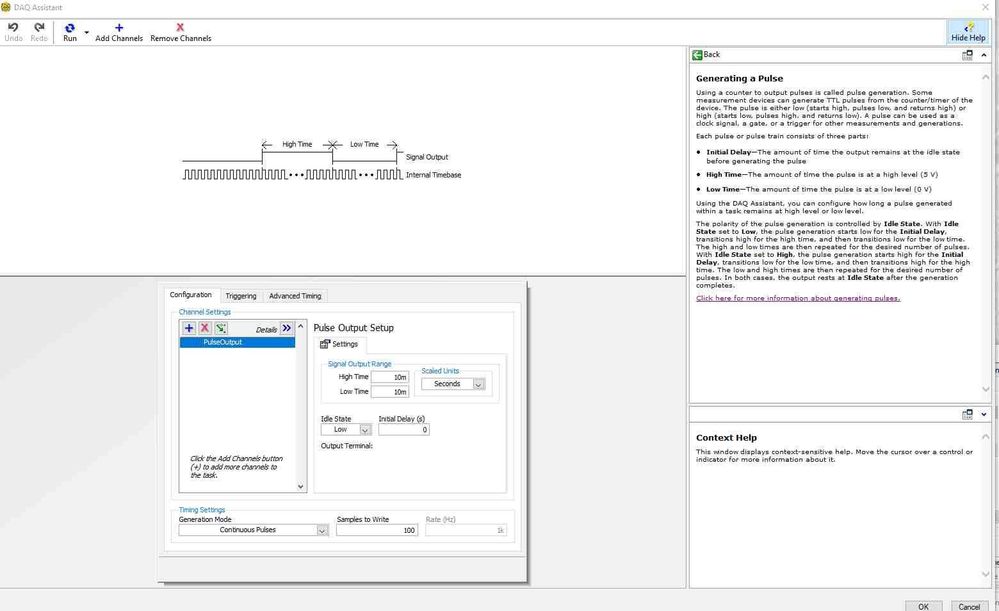This screenshot has width=999, height=611.
Task: Switch to the Triggering tab
Action: [x=241, y=296]
